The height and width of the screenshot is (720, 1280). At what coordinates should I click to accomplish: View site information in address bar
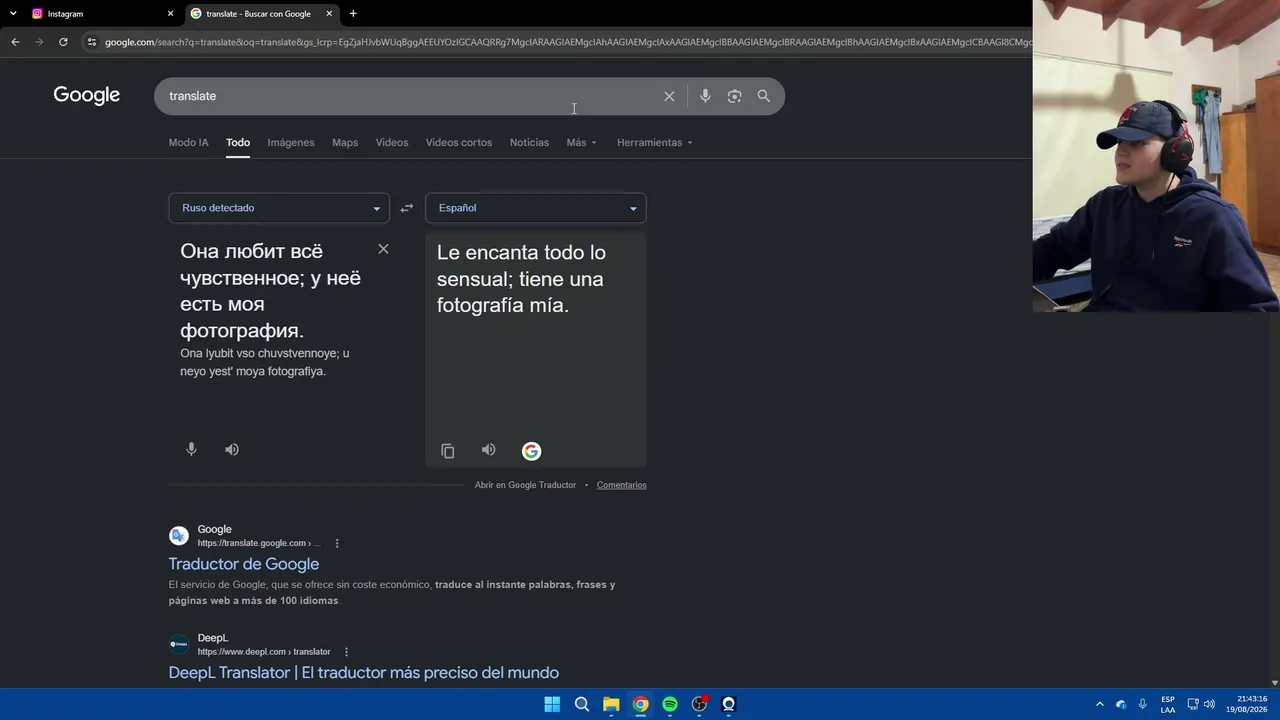coord(92,42)
